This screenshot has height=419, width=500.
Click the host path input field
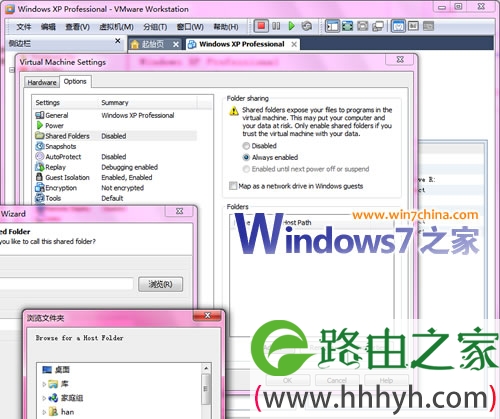click(66, 284)
